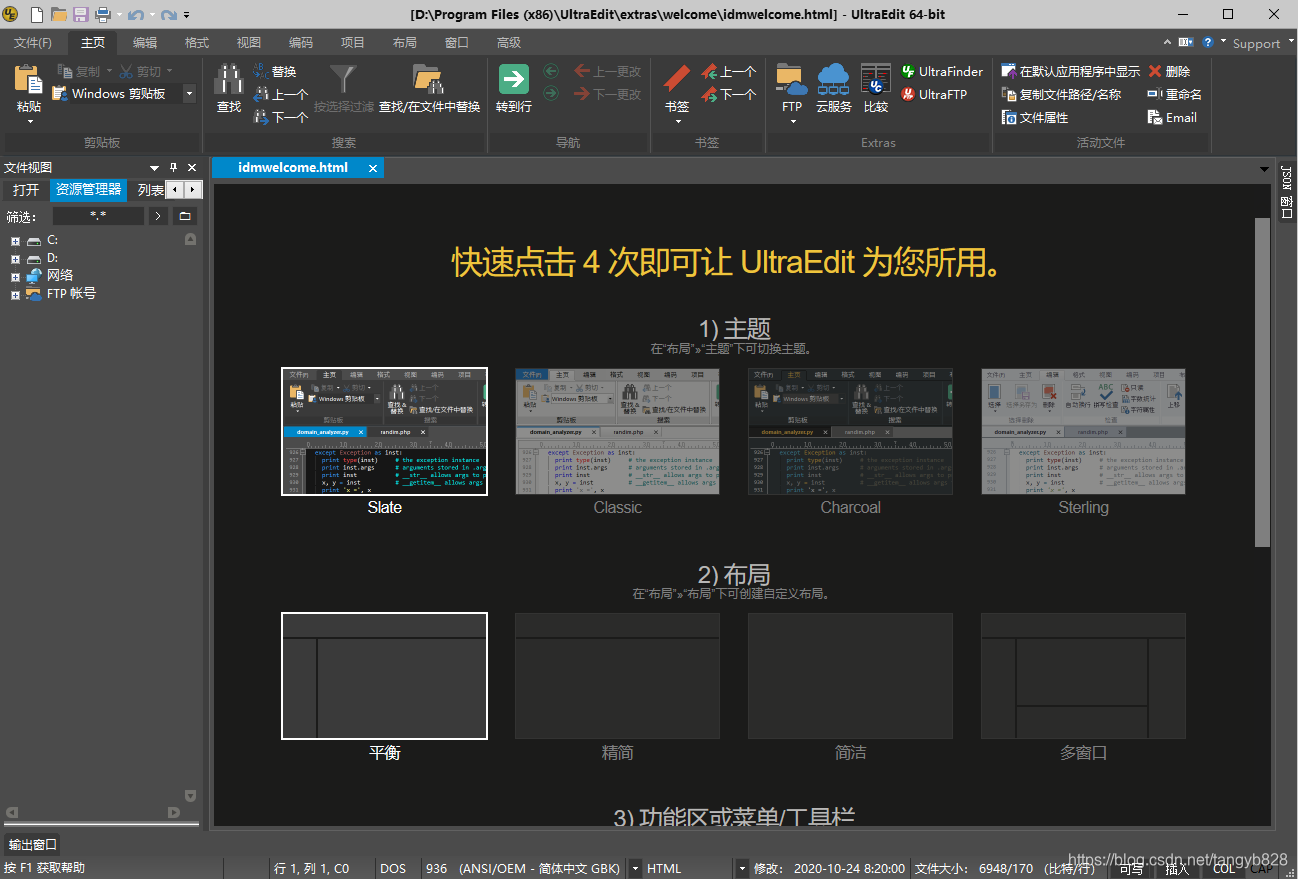Toggle Insert mode (插入) in status bar
This screenshot has height=879, width=1298.
click(1176, 869)
